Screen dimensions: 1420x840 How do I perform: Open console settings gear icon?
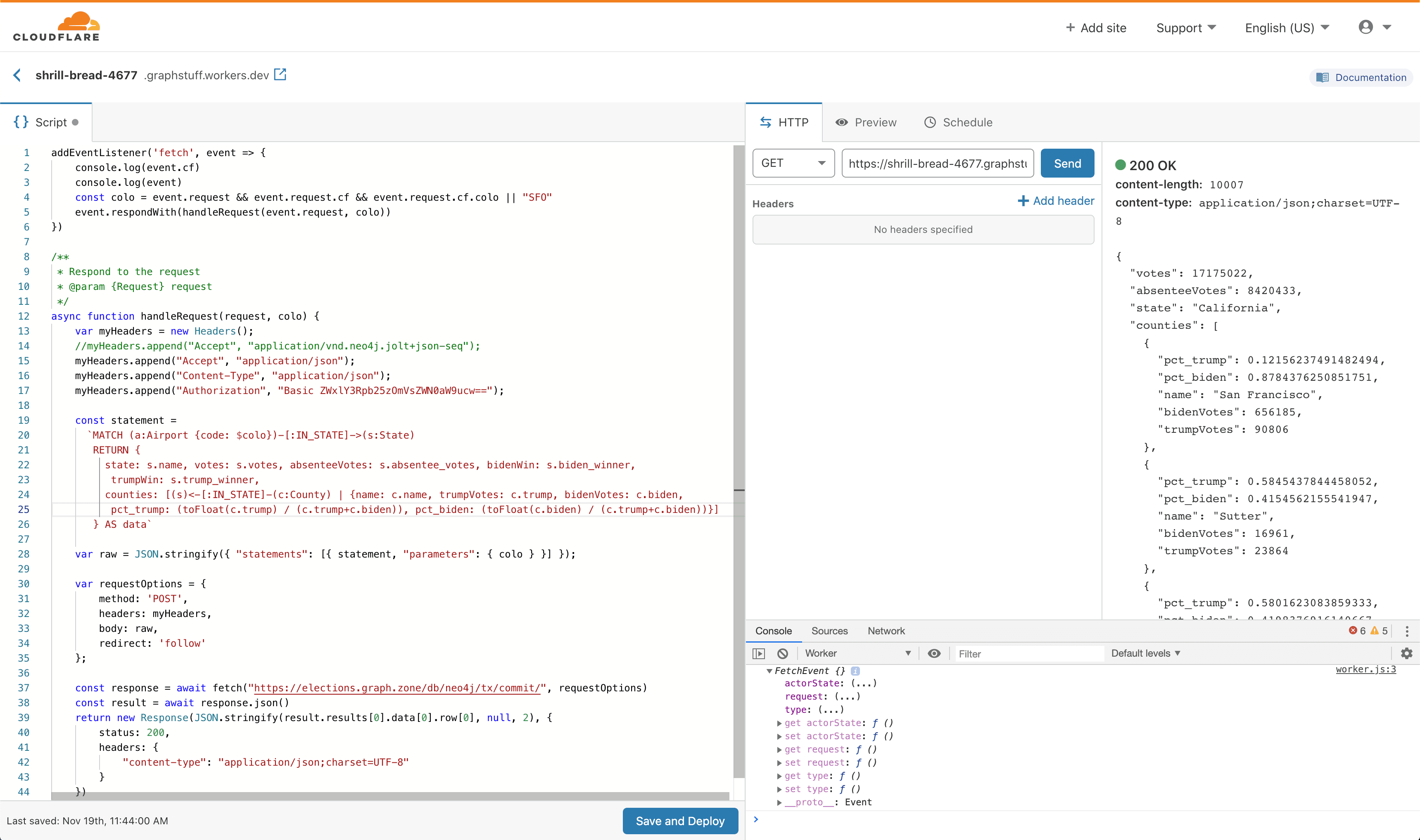click(x=1406, y=653)
